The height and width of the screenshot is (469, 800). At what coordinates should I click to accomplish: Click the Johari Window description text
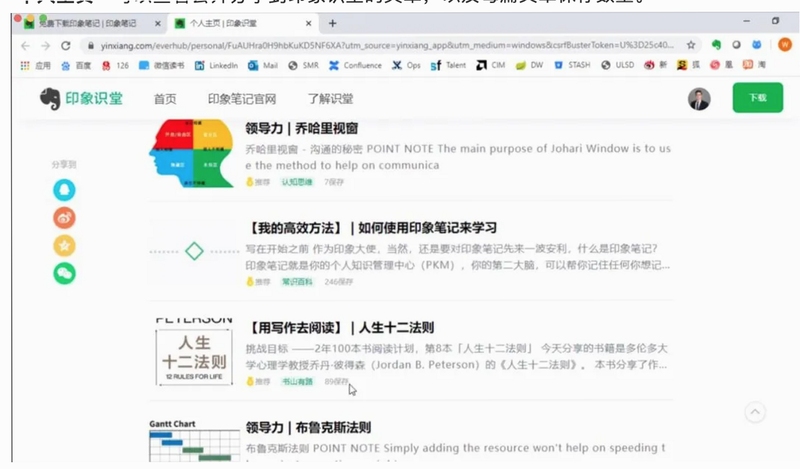458,157
